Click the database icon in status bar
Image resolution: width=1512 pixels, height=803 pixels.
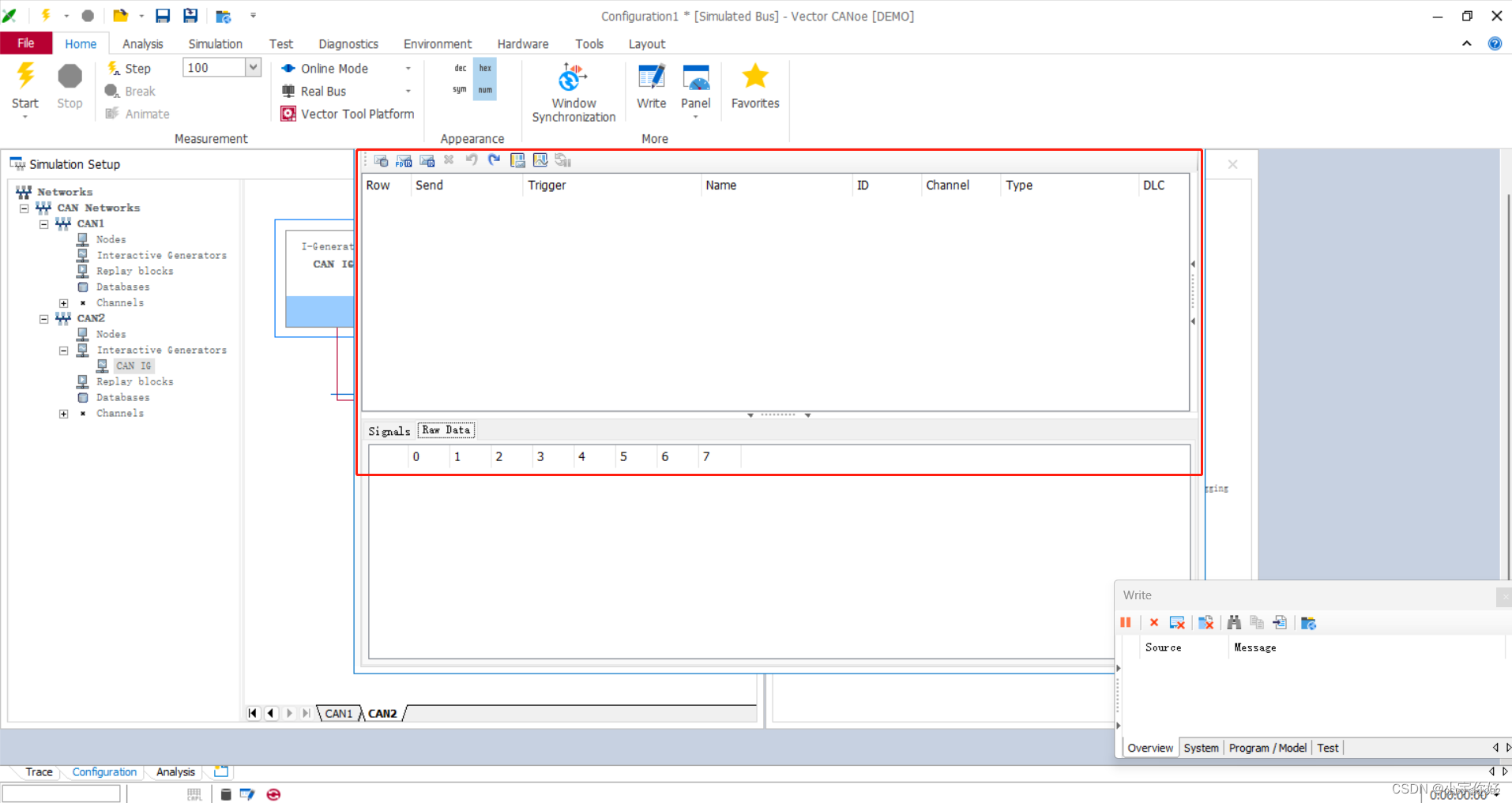[x=225, y=794]
